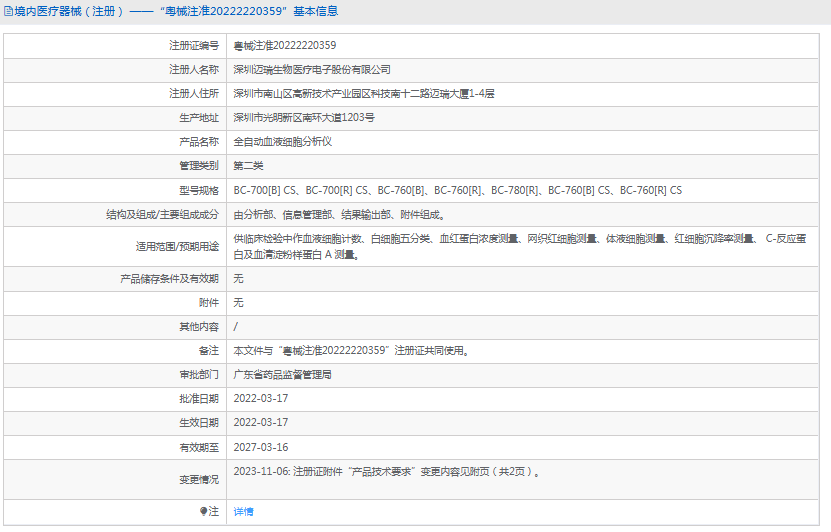Select the 注册证编号 value 粤械注准20222220359 in the table
The image size is (831, 532).
(285, 46)
